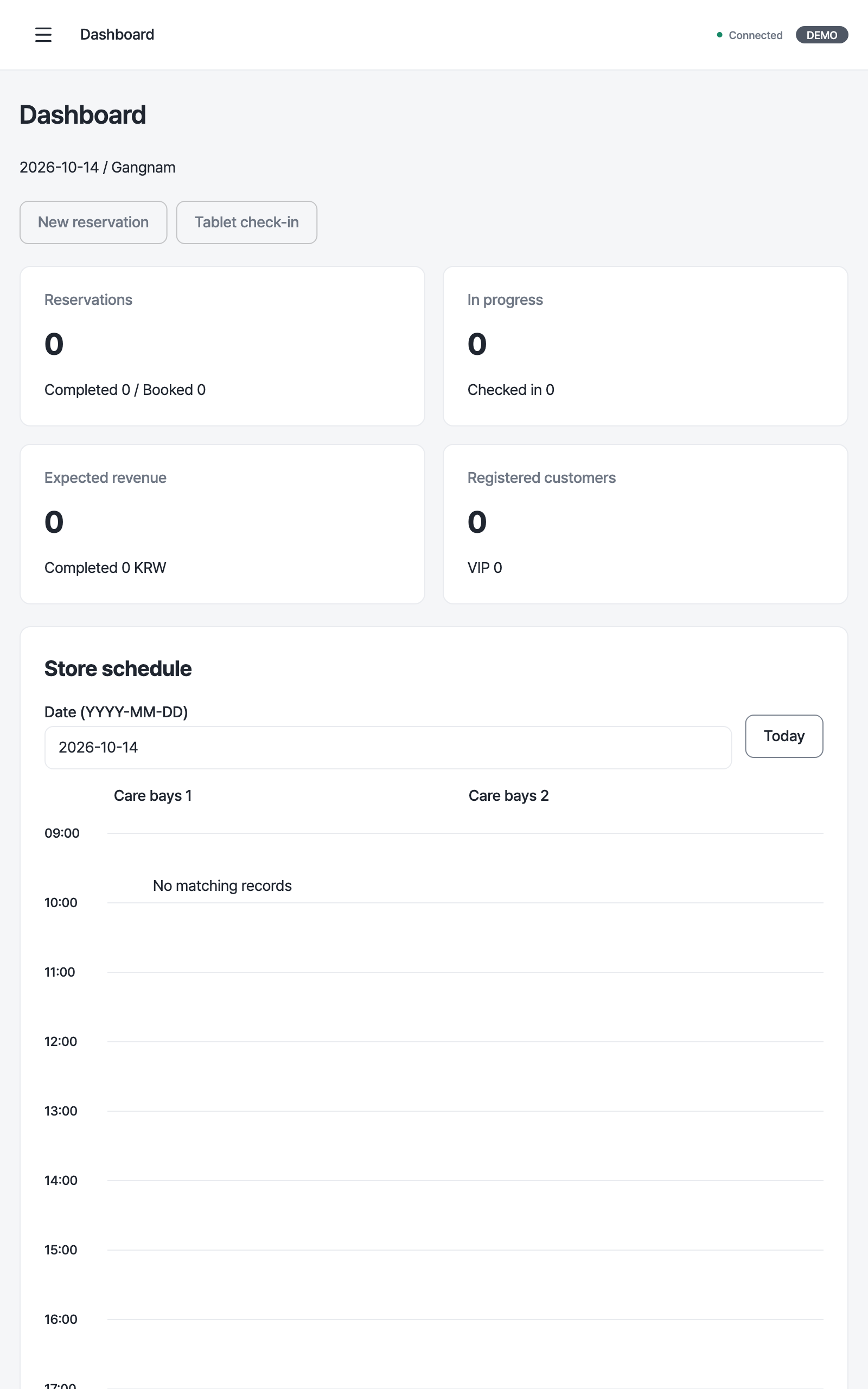Image resolution: width=868 pixels, height=1389 pixels.
Task: Click the 2026-10-14 / Gangnam subtitle
Action: [98, 167]
